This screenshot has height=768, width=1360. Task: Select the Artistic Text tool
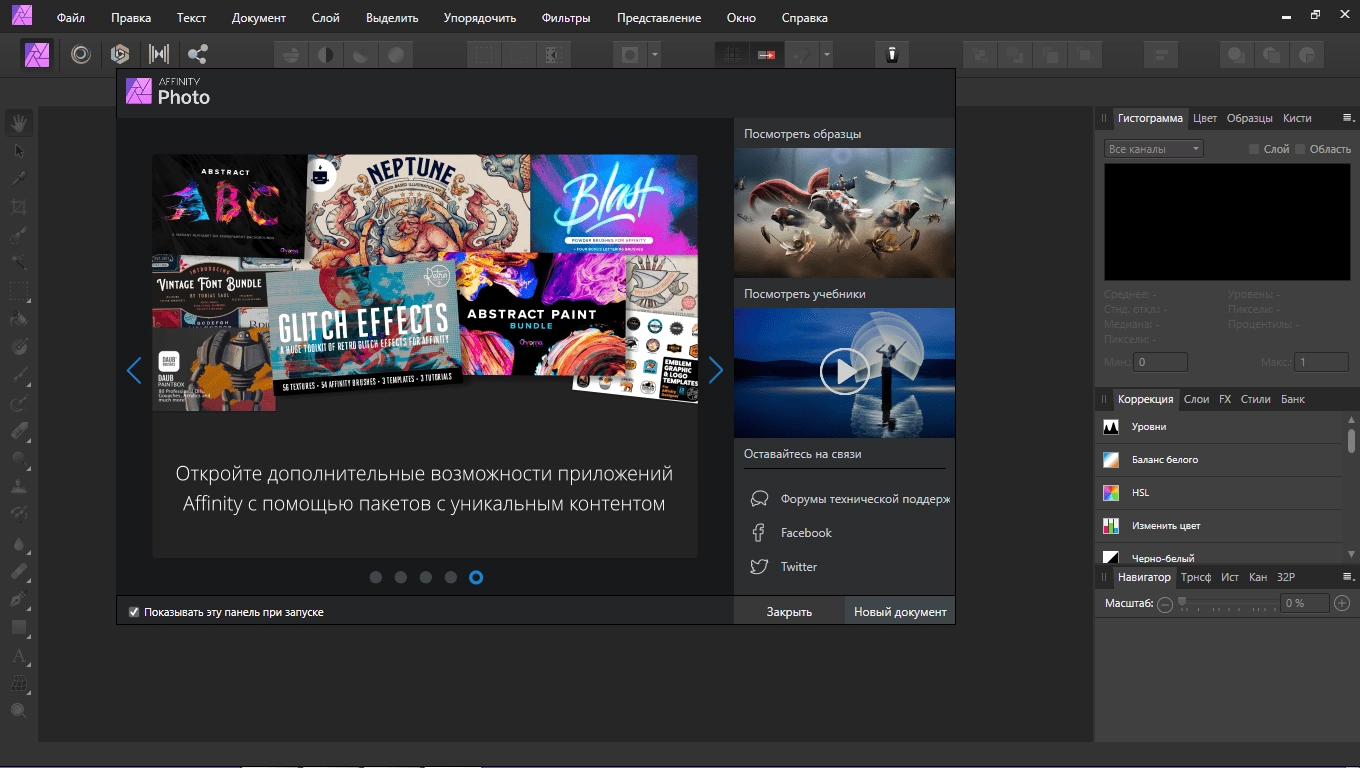coord(19,657)
